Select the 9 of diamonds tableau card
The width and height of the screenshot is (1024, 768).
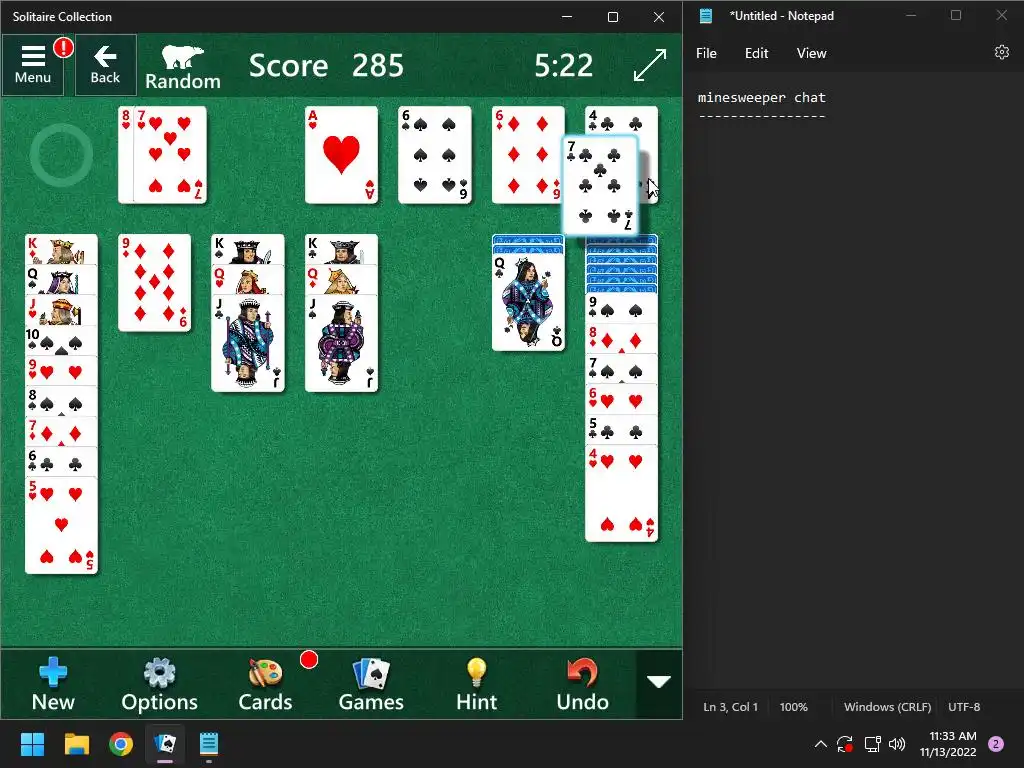155,283
